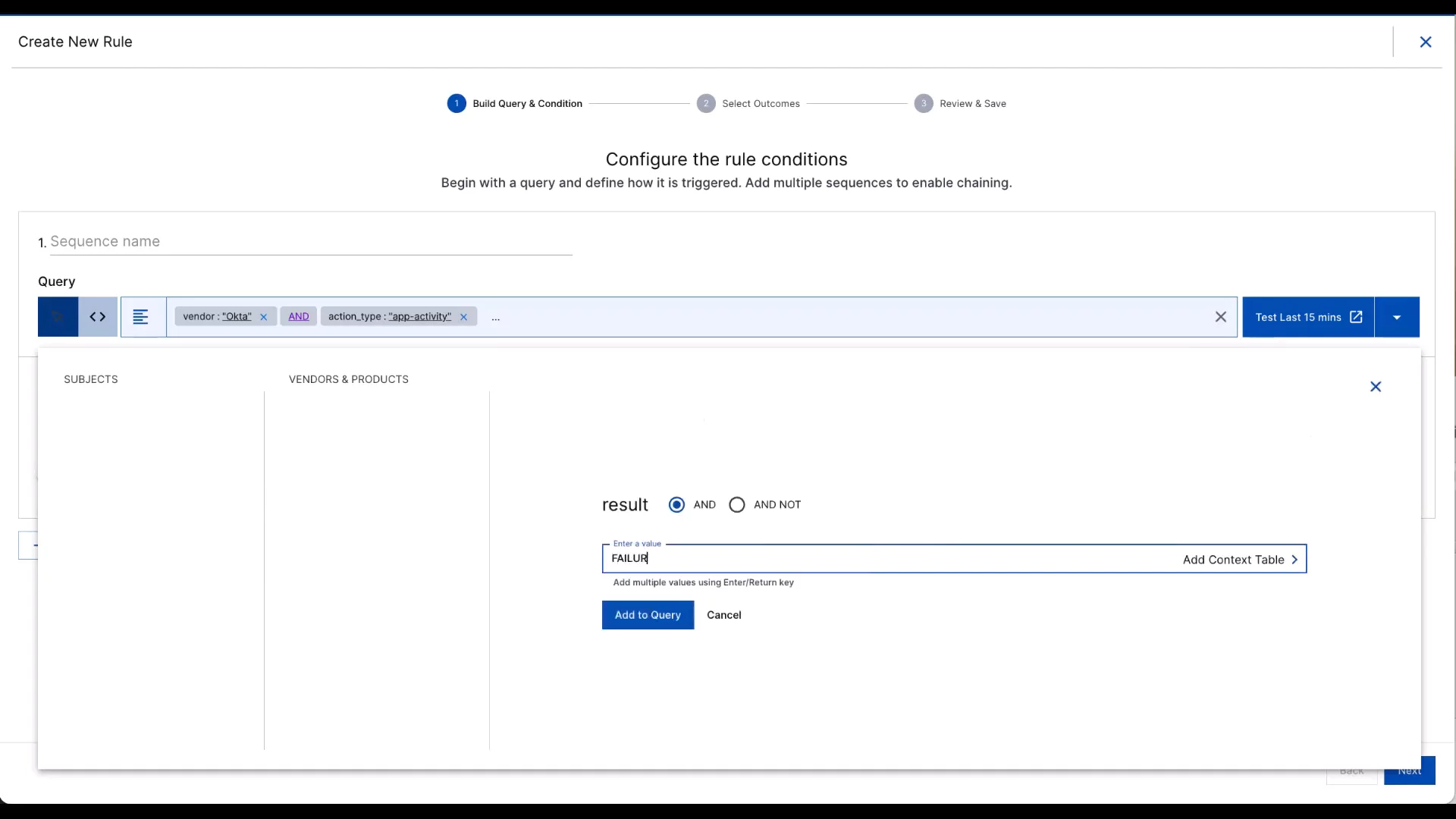Select the AND NOT radio option

point(736,505)
